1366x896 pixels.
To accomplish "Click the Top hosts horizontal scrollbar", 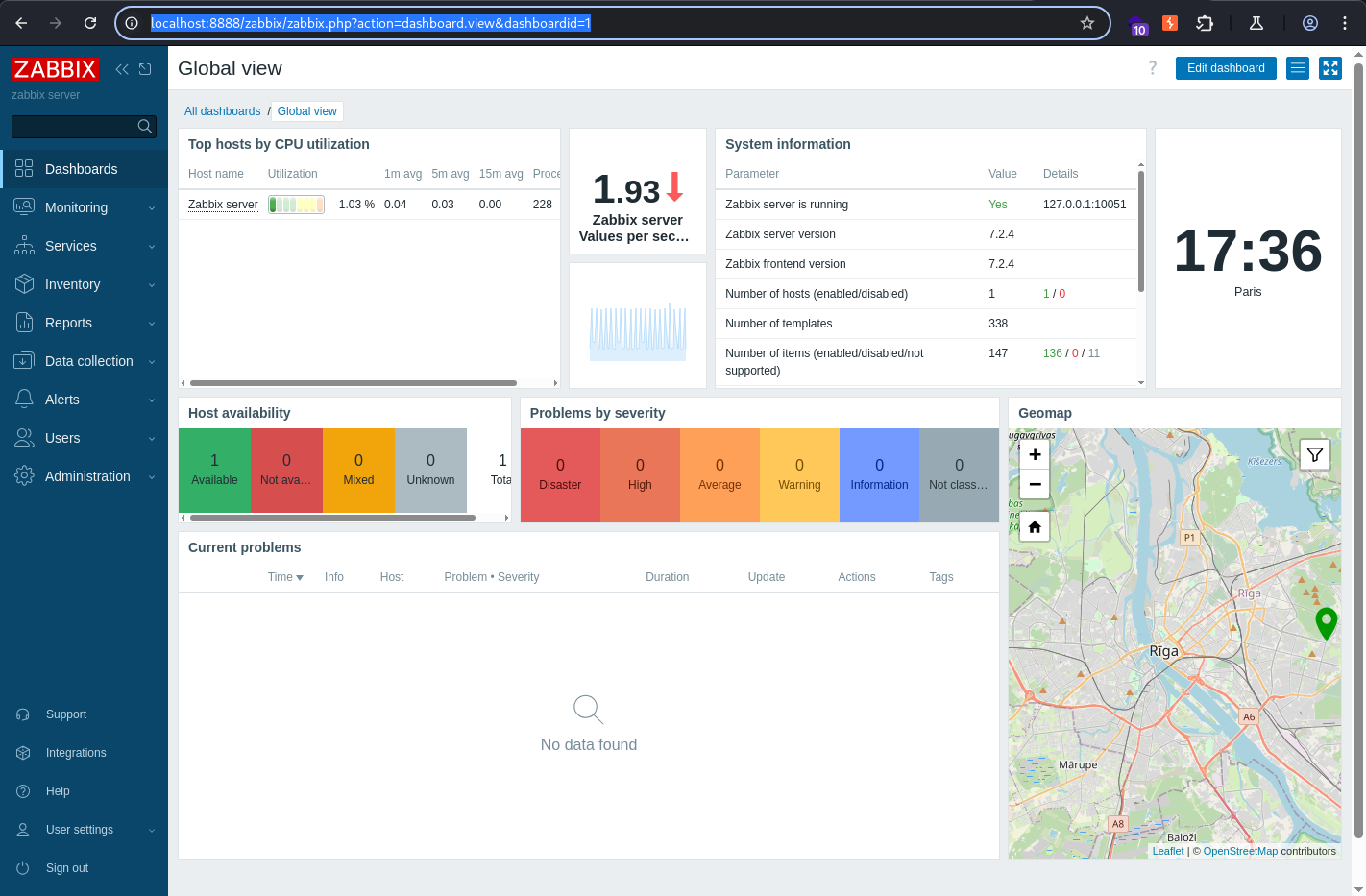I will click(x=354, y=383).
